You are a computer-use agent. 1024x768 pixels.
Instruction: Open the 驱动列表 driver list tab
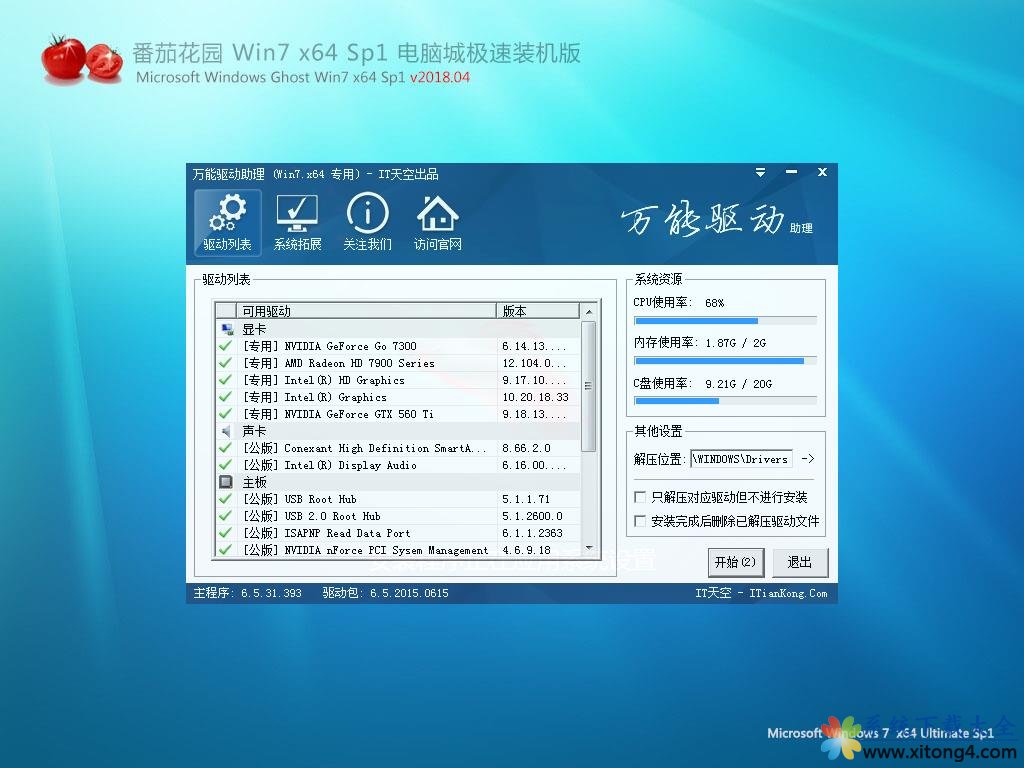click(227, 222)
